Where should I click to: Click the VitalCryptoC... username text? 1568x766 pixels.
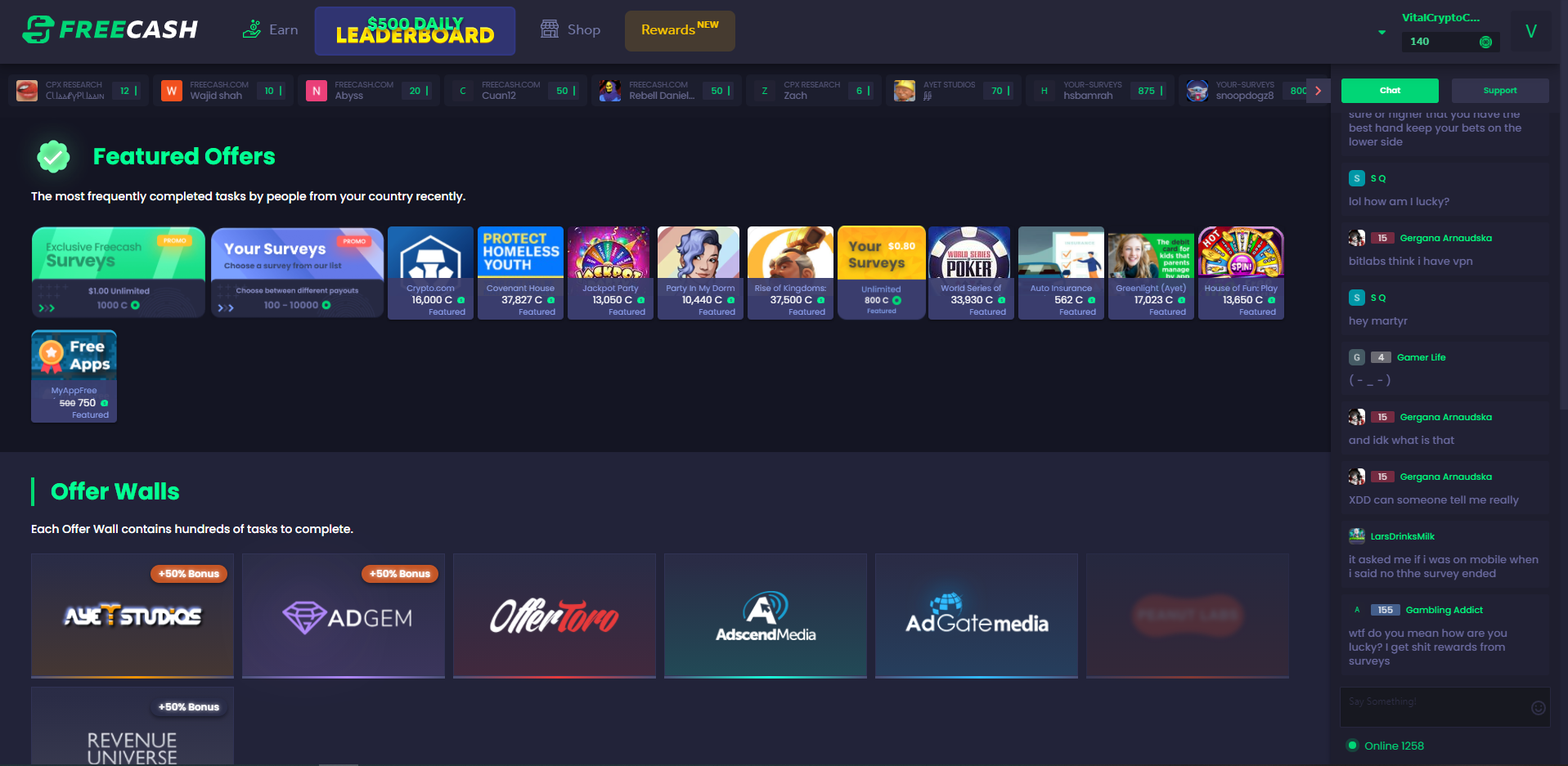pyautogui.click(x=1440, y=18)
